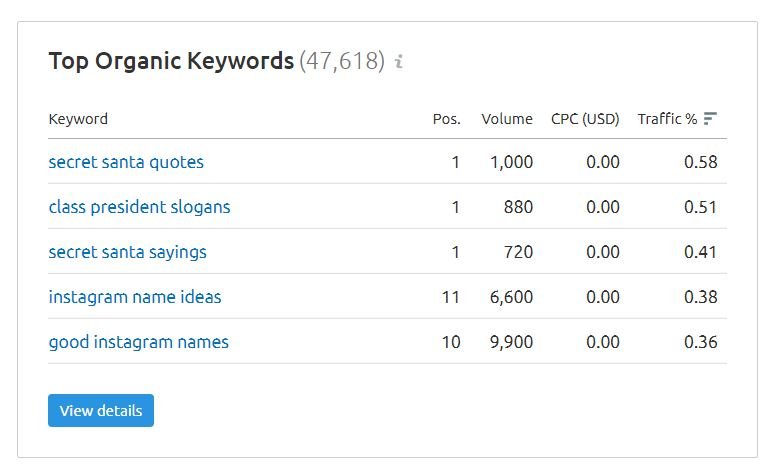The image size is (770, 473).
Task: Click position 11 for instagram name ideas
Action: pos(451,297)
